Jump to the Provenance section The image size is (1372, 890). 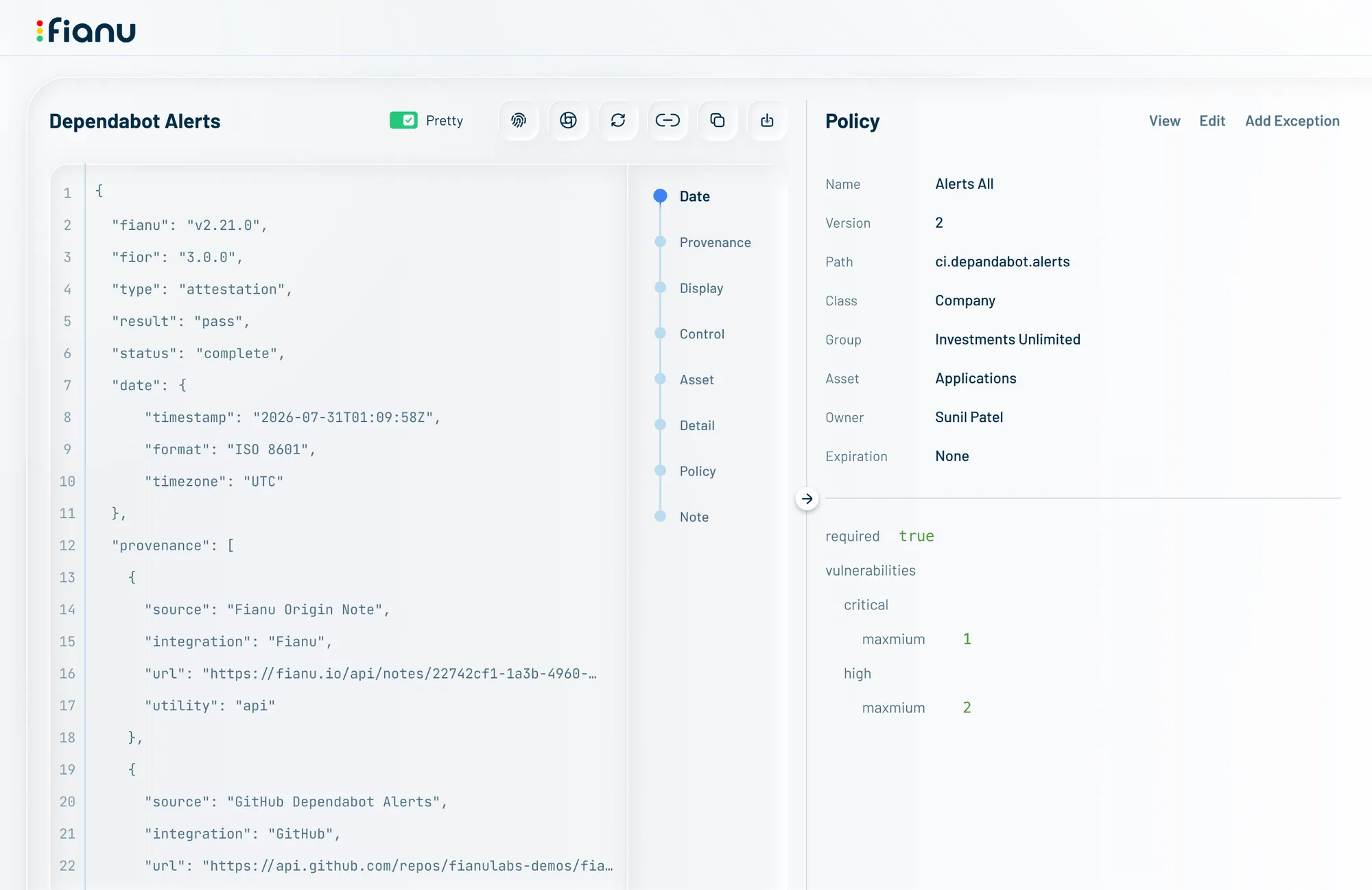[715, 242]
